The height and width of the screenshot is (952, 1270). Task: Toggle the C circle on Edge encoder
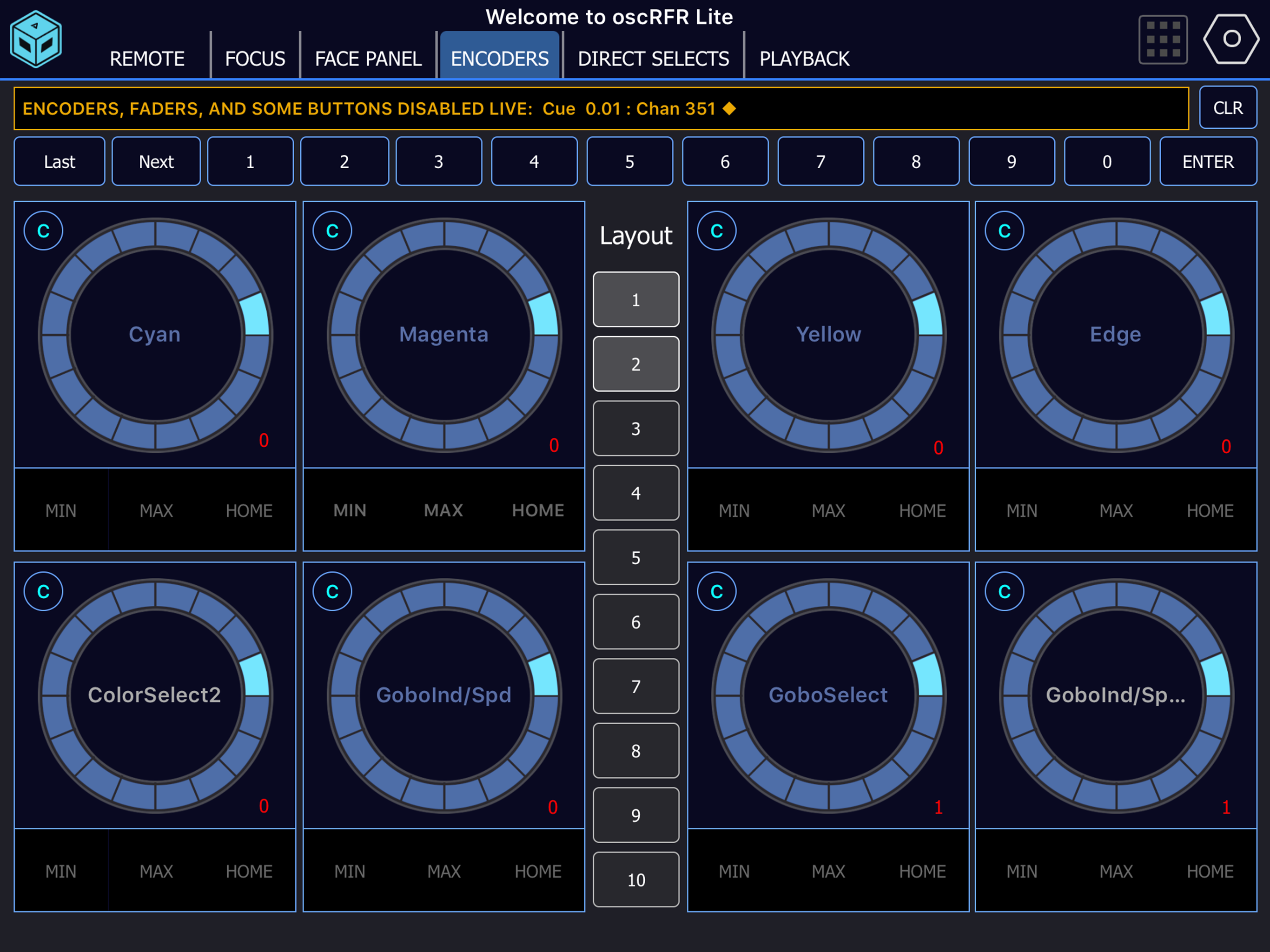(1004, 231)
